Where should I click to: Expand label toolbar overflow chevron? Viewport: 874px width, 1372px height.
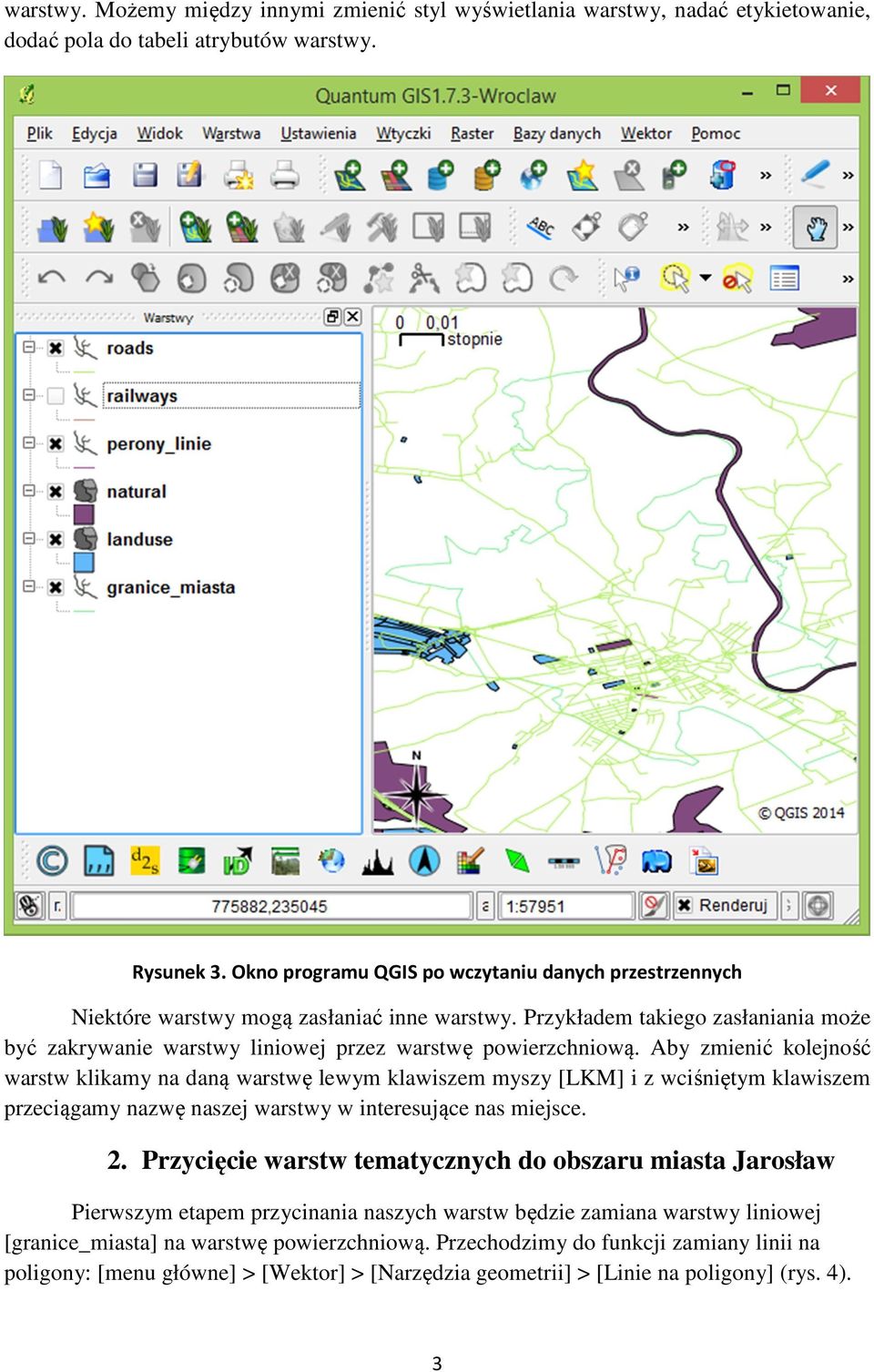683,227
